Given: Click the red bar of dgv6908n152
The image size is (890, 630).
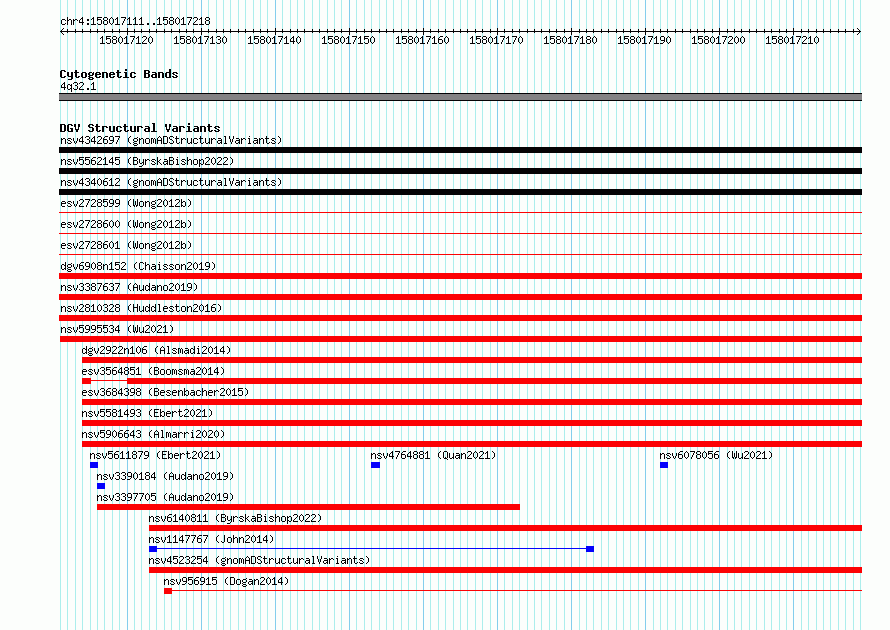Looking at the screenshot, I should [460, 276].
